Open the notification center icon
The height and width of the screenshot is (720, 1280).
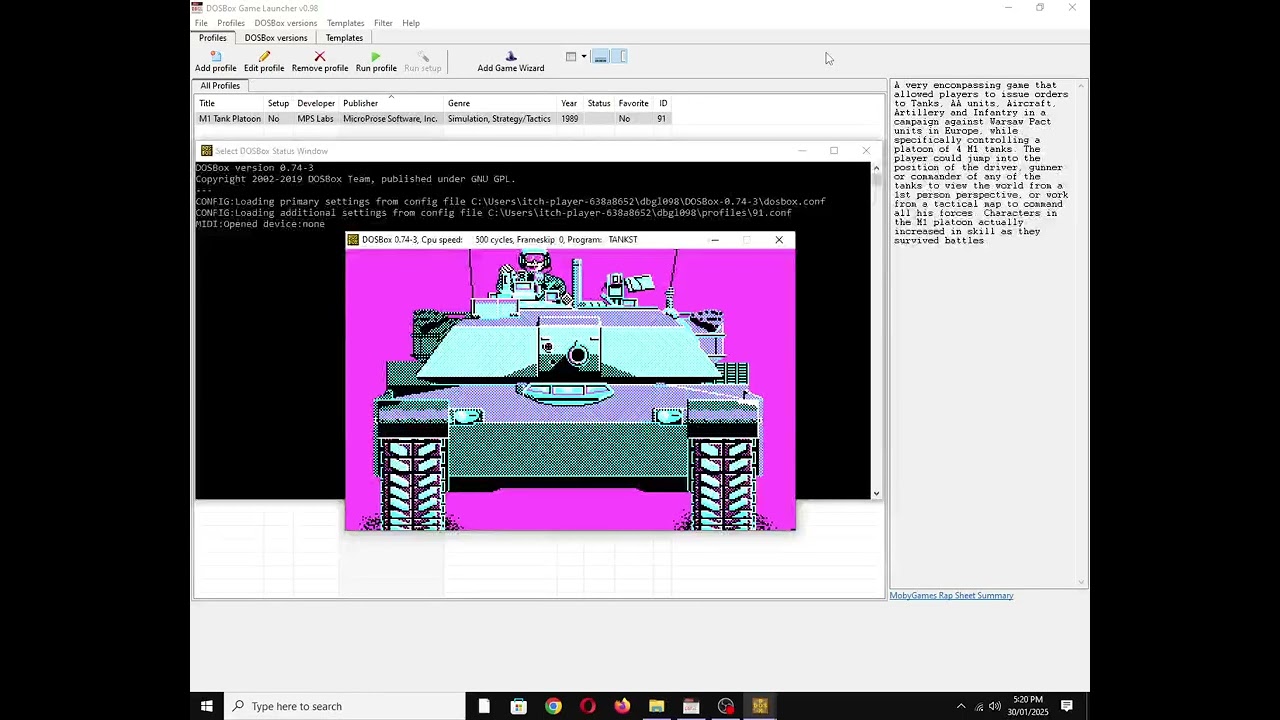1067,706
